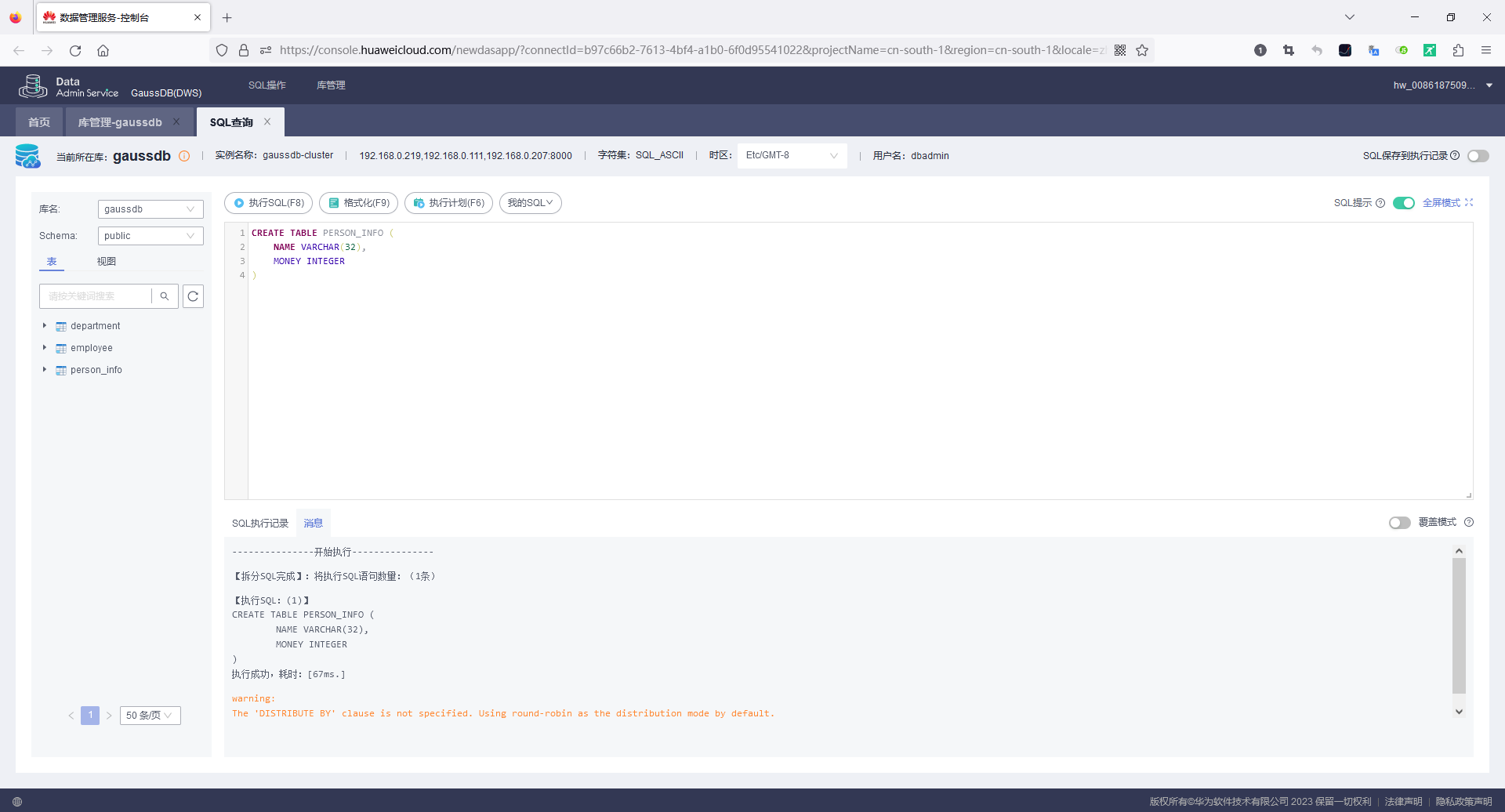Click the 执行计划(F6) button
The height and width of the screenshot is (812, 1505).
pyautogui.click(x=448, y=203)
